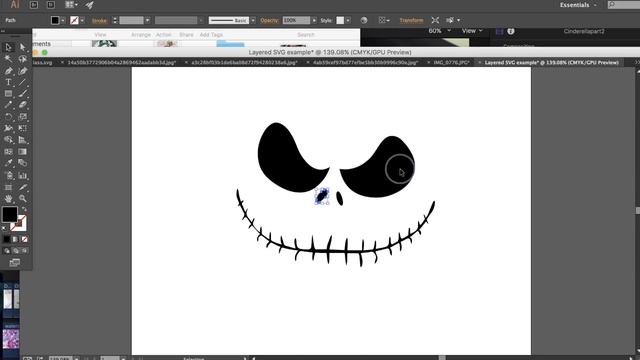Viewport: 640px width, 360px height.
Task: Adjust the stroke weight stepper arrows
Action: tap(115, 20)
